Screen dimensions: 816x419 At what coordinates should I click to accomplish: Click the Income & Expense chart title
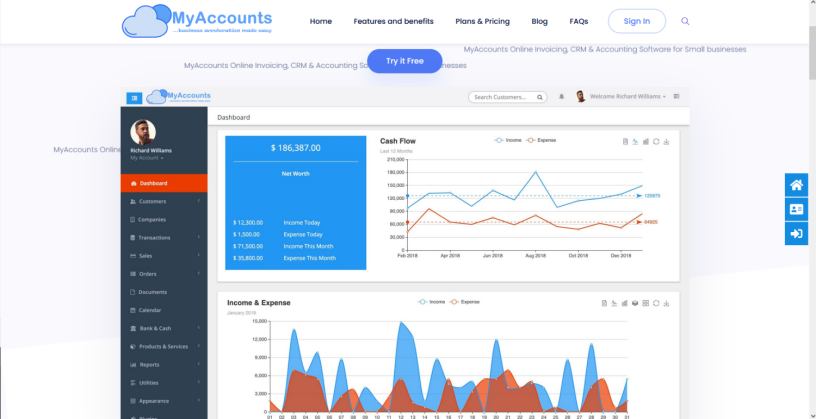[259, 303]
